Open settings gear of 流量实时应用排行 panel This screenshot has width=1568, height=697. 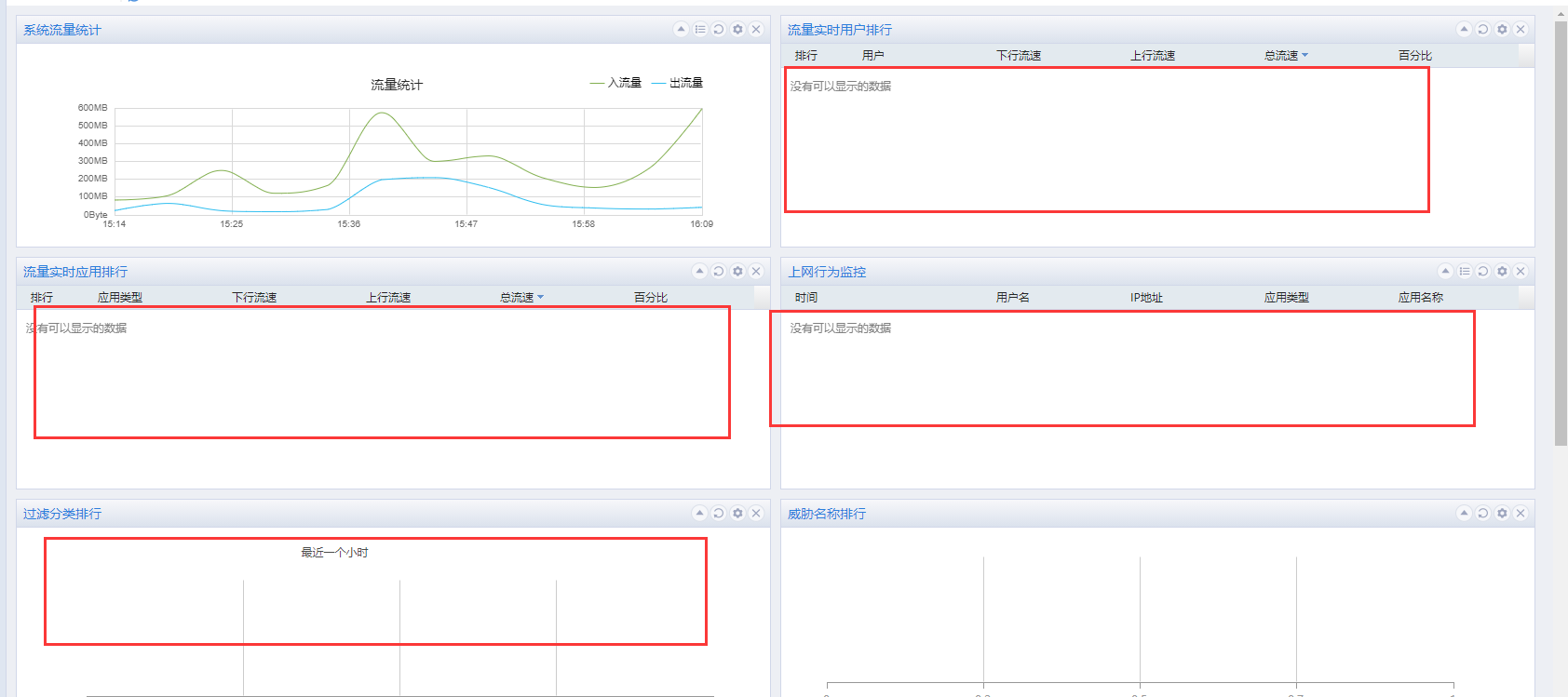pos(737,272)
